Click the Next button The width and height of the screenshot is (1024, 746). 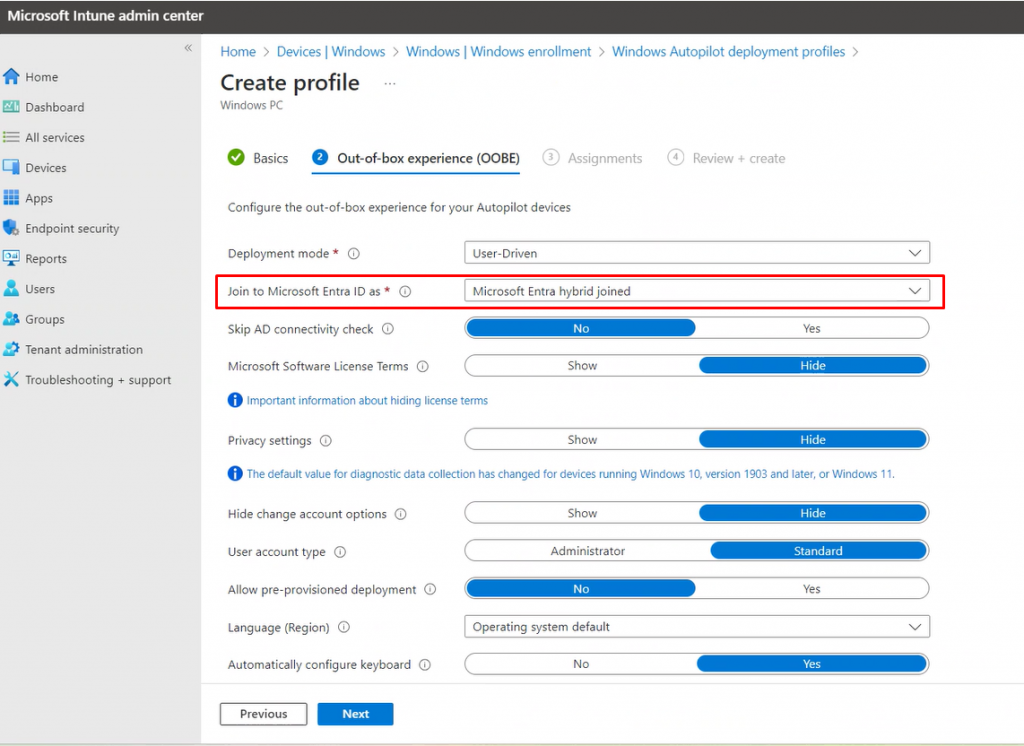click(355, 713)
